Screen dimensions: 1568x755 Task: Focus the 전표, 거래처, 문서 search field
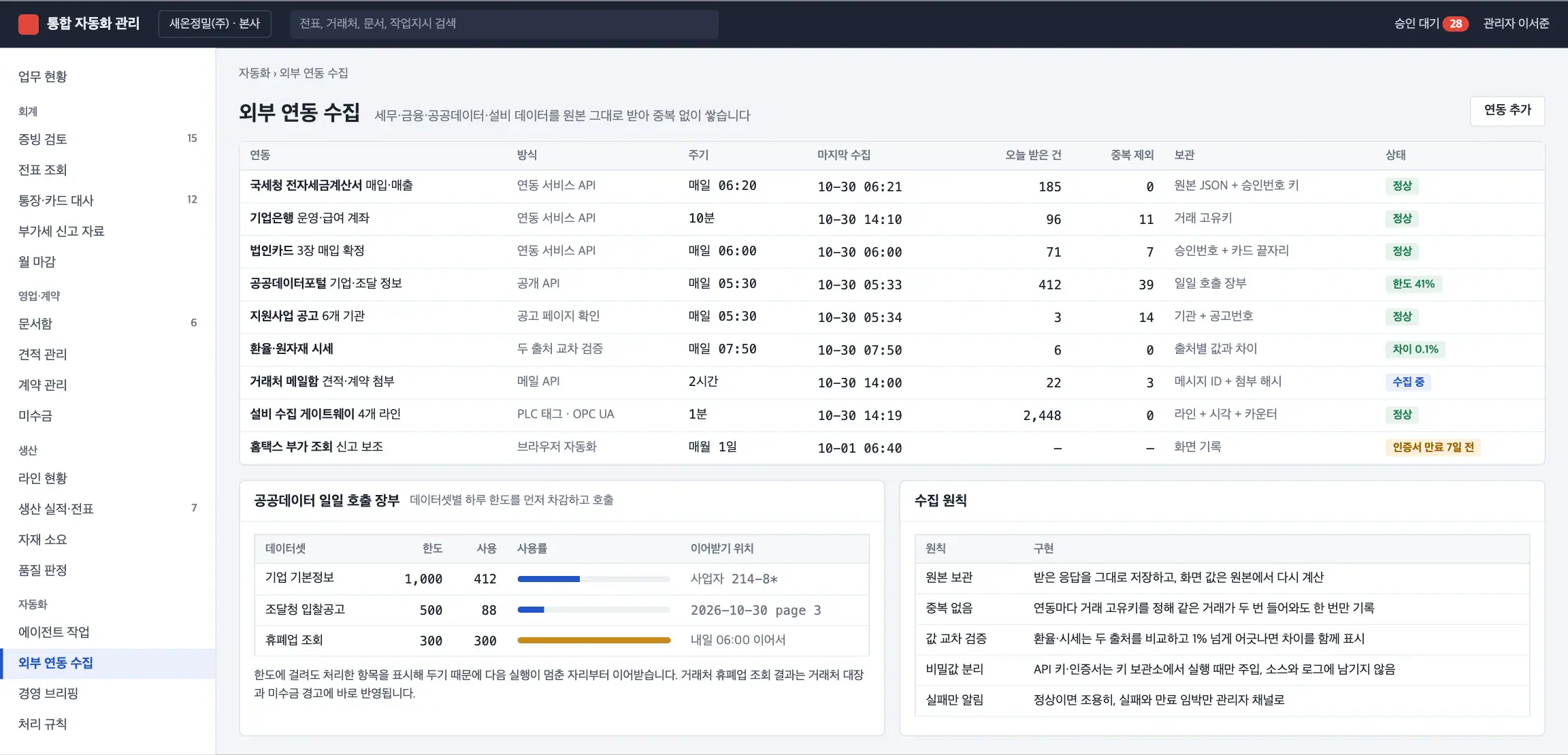click(x=504, y=24)
